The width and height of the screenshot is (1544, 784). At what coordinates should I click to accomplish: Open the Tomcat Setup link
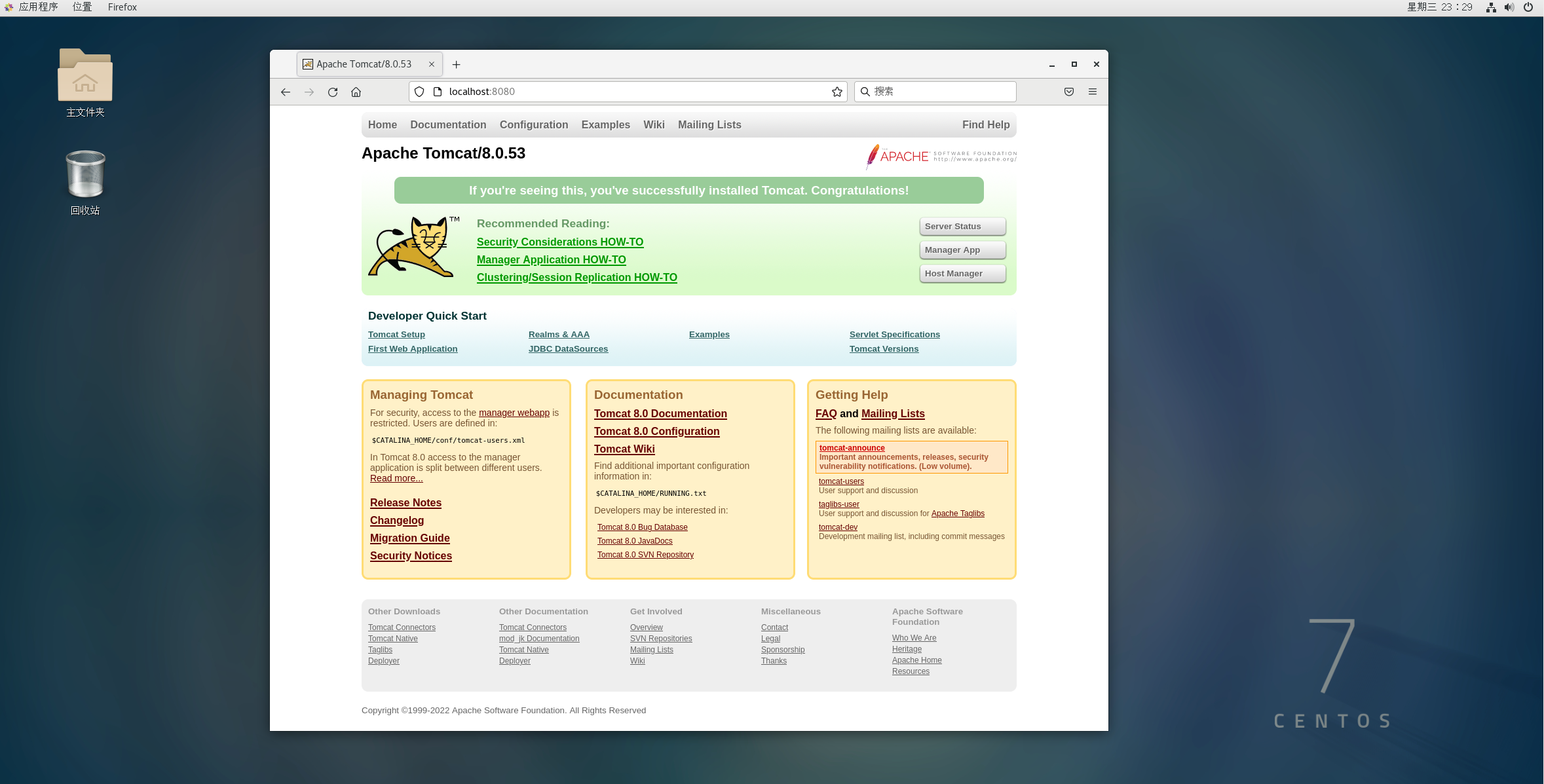[x=396, y=335]
